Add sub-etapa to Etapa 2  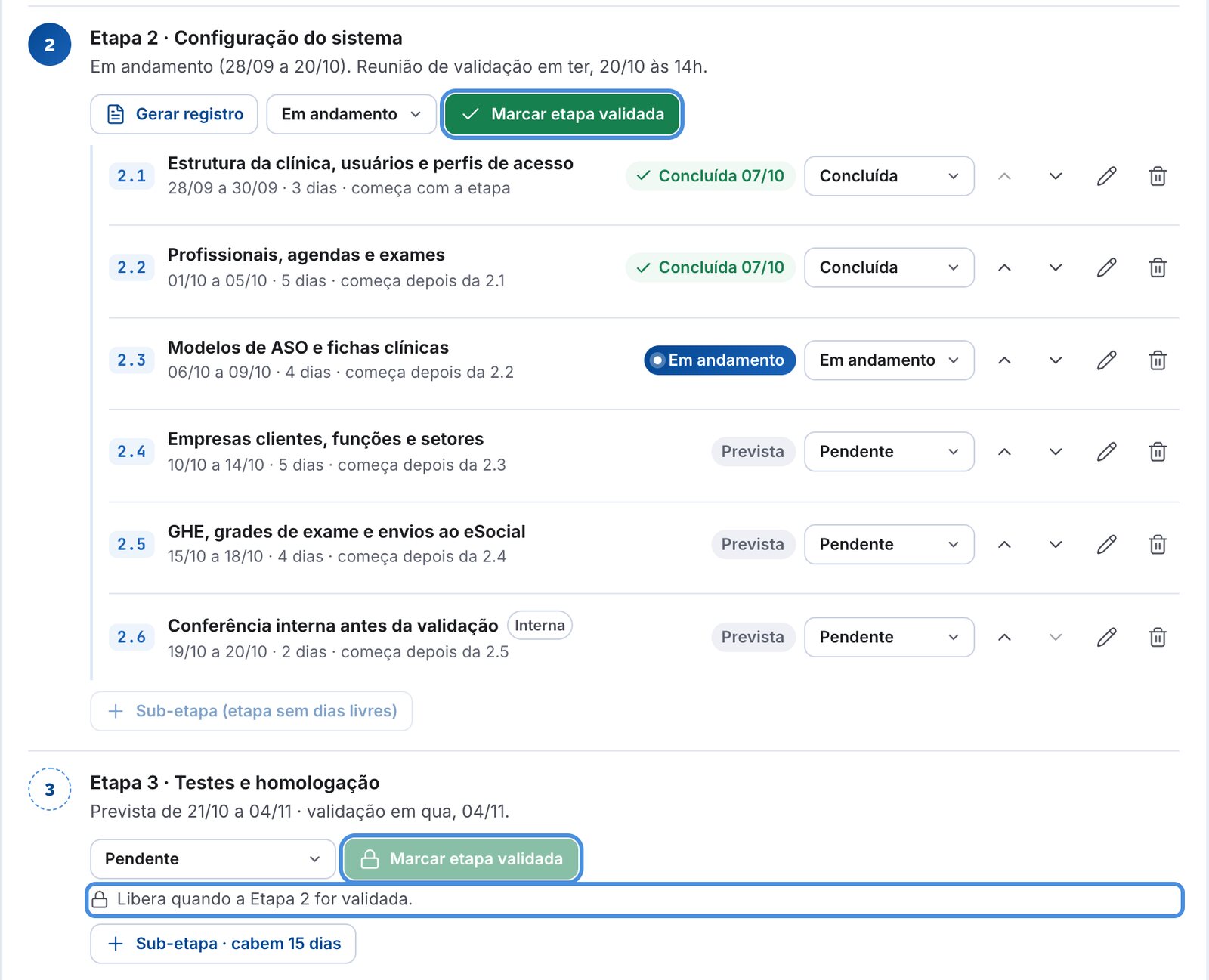pos(251,711)
